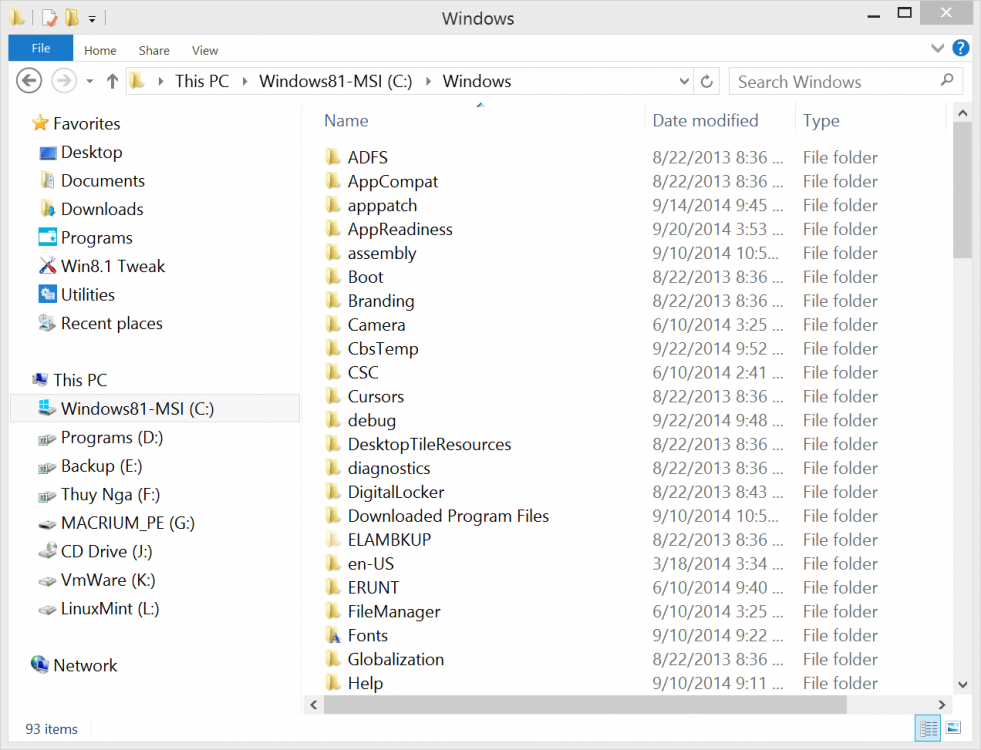Switch to Details view in status bar
Screen dimensions: 981x750
(x=928, y=728)
